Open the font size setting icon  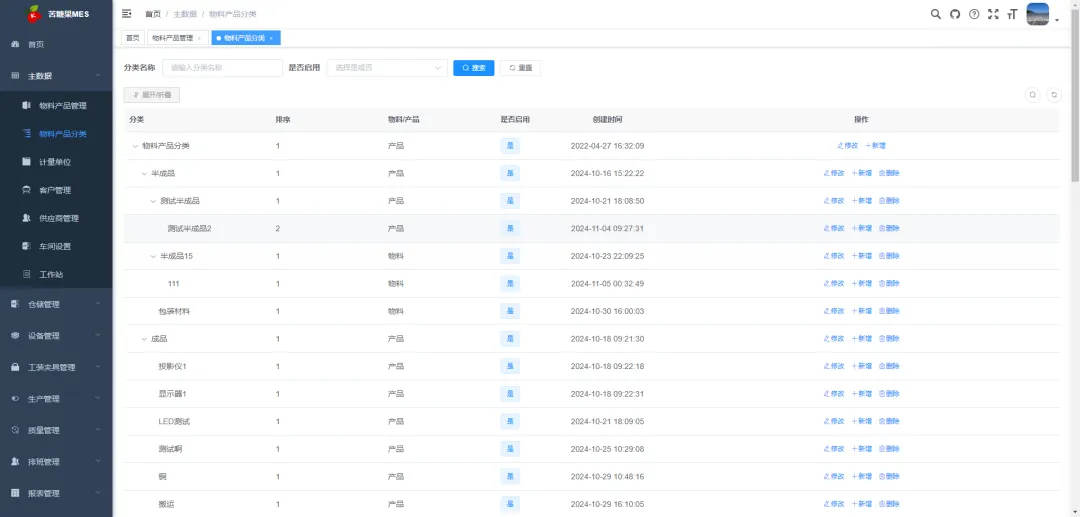point(1012,14)
